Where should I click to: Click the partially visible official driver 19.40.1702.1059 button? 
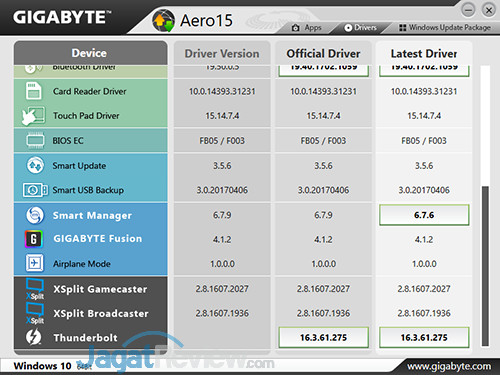coord(324,71)
